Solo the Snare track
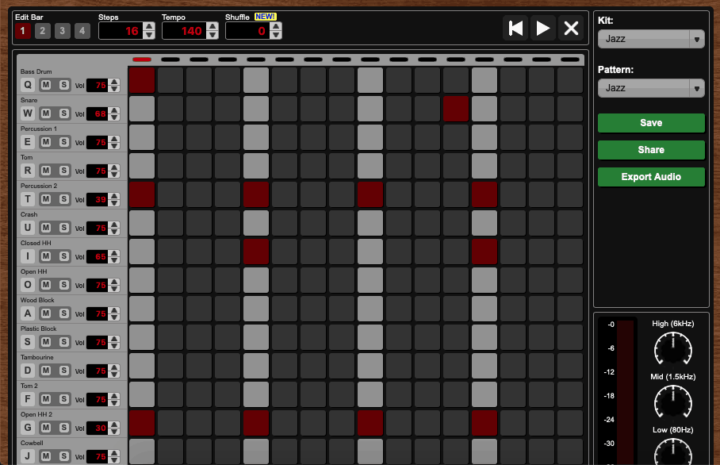The height and width of the screenshot is (465, 720). point(64,114)
